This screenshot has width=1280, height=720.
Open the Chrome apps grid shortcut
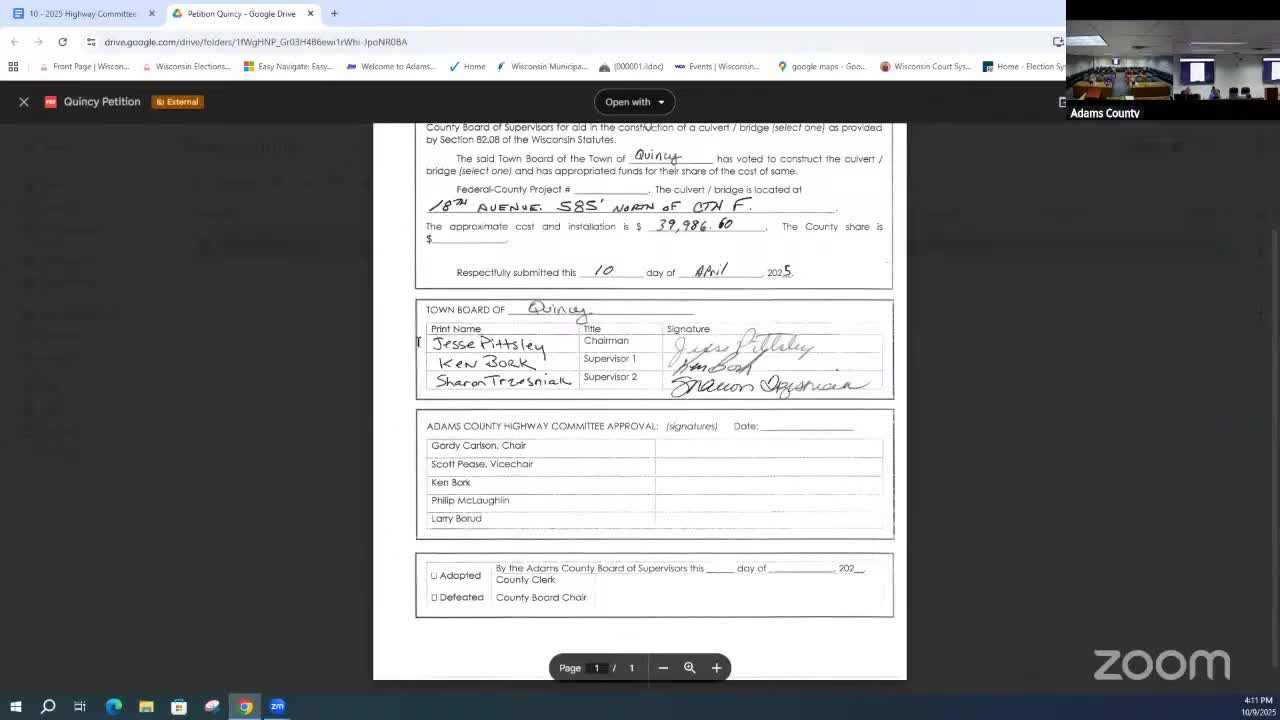pos(13,67)
